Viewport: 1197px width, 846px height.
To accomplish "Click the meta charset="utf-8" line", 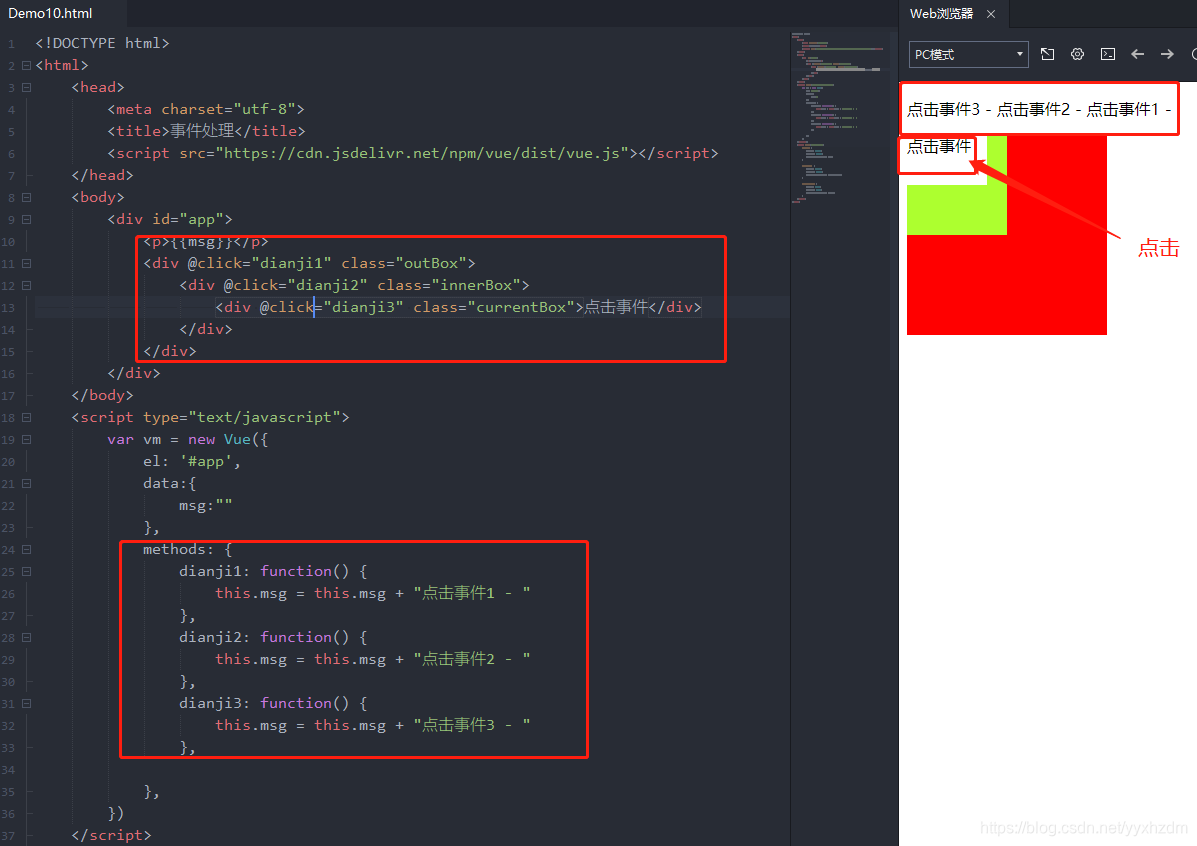I will pos(206,109).
